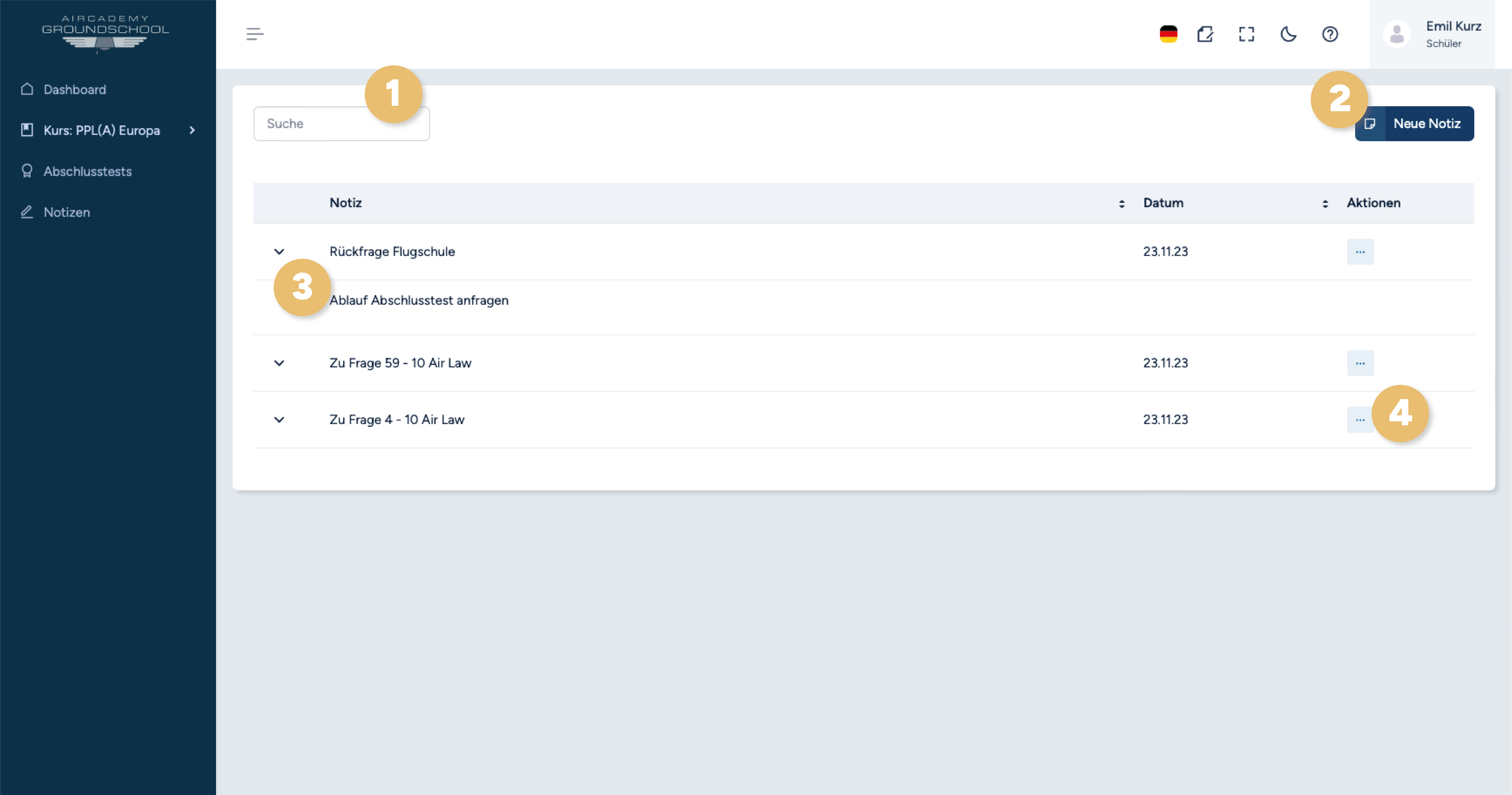
Task: Toggle dark mode with the moon icon
Action: [x=1288, y=34]
